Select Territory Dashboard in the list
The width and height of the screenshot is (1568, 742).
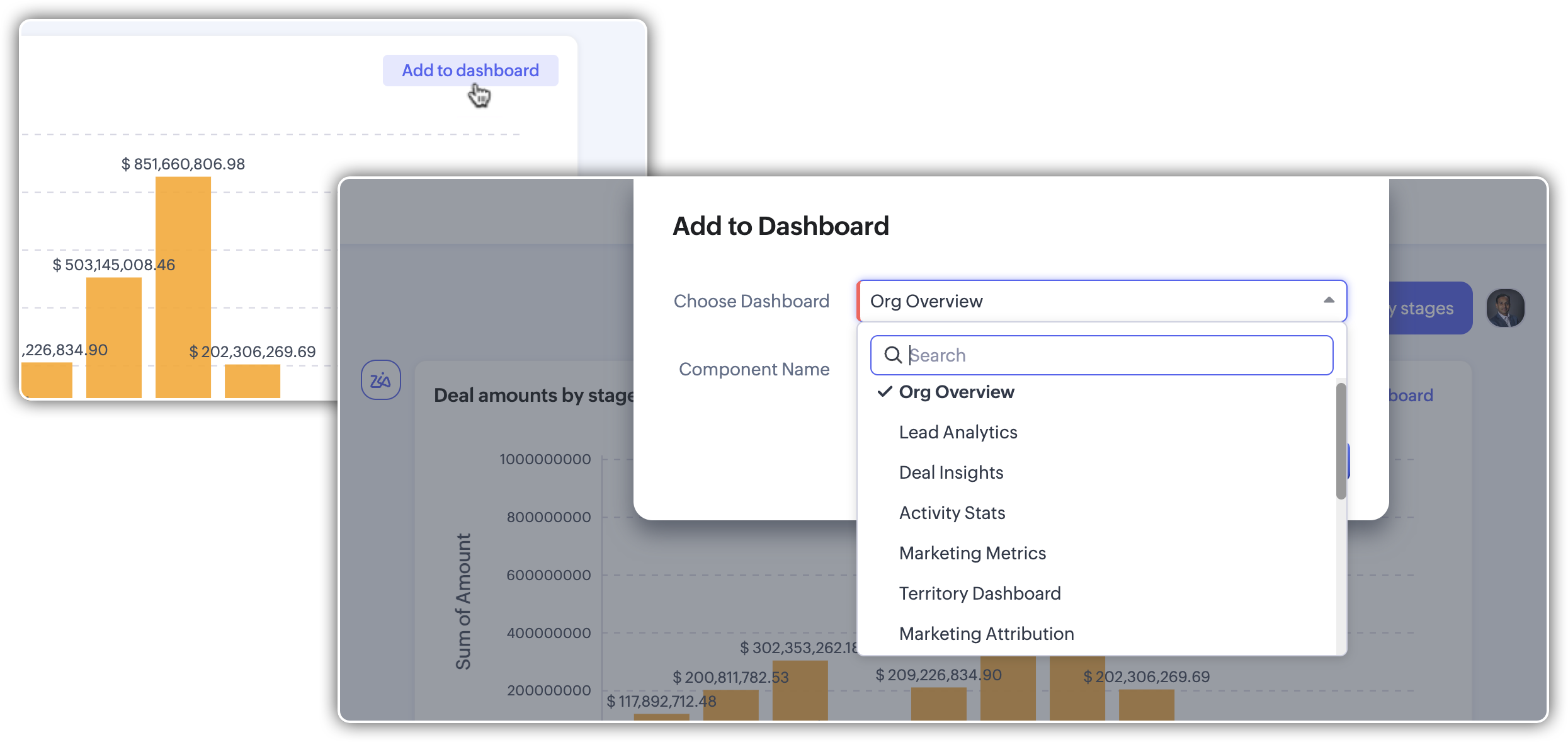979,593
